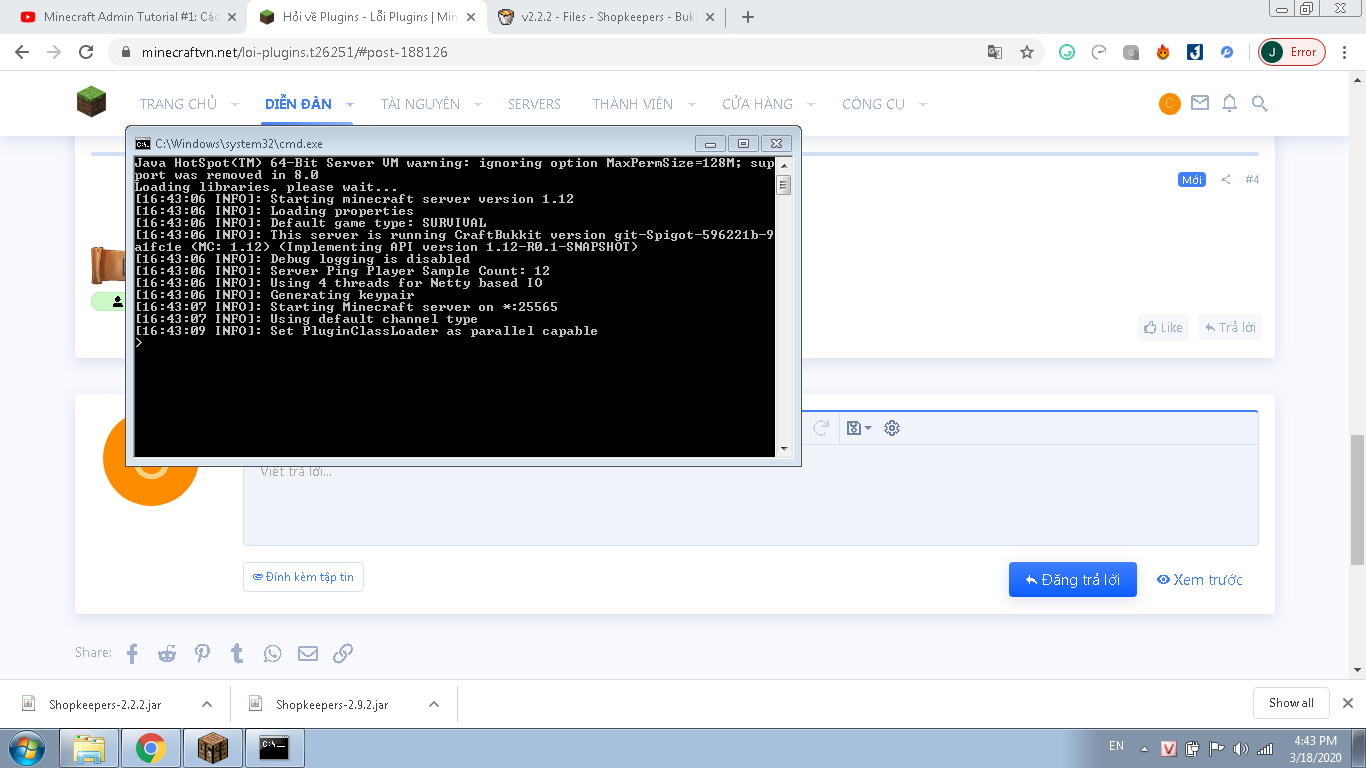The height and width of the screenshot is (768, 1366).
Task: Copy the thread link icon
Action: coord(343,653)
